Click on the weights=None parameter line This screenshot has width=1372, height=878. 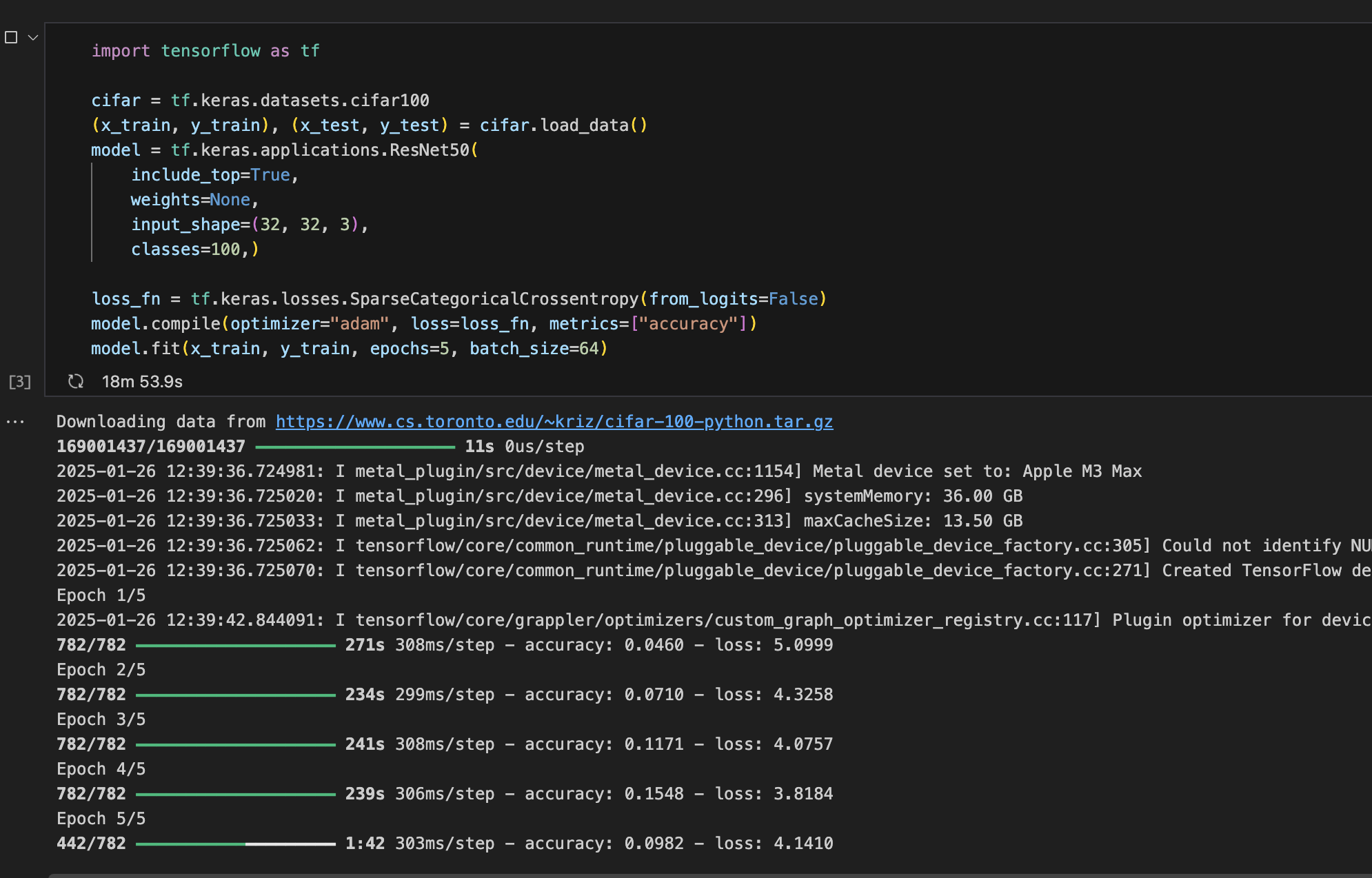click(x=194, y=200)
